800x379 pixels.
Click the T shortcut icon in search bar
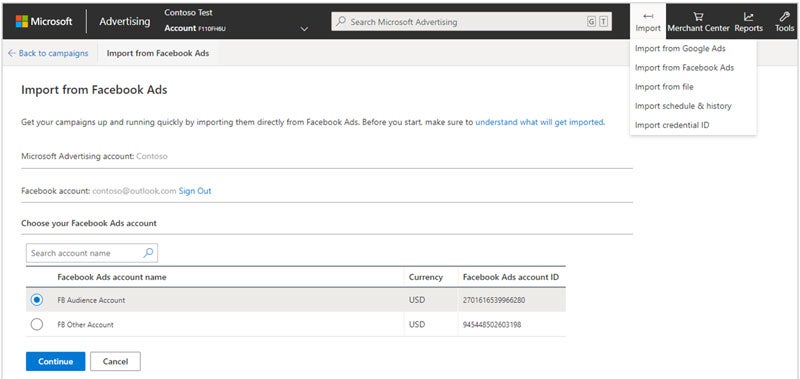tap(604, 22)
